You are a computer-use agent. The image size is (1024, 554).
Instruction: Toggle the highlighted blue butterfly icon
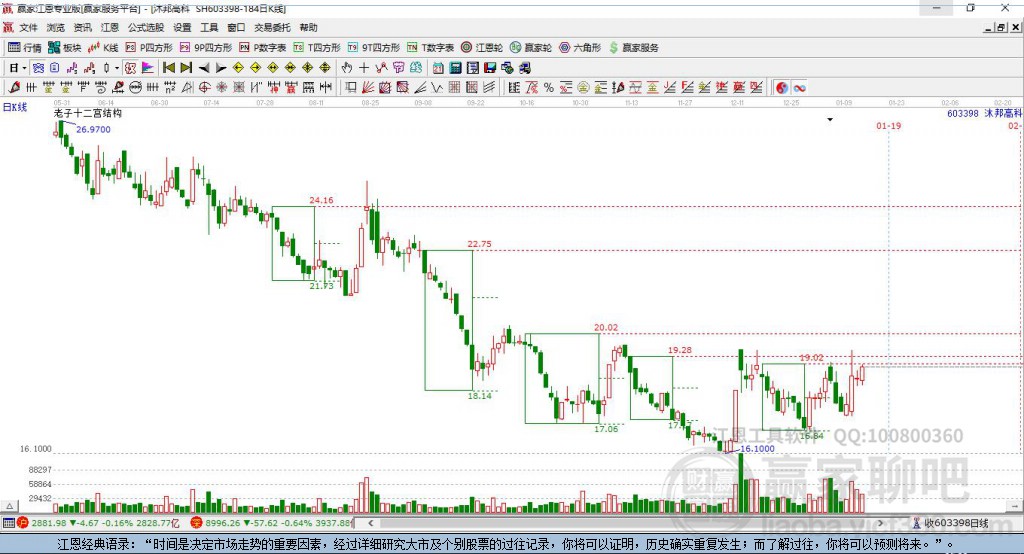click(38, 68)
